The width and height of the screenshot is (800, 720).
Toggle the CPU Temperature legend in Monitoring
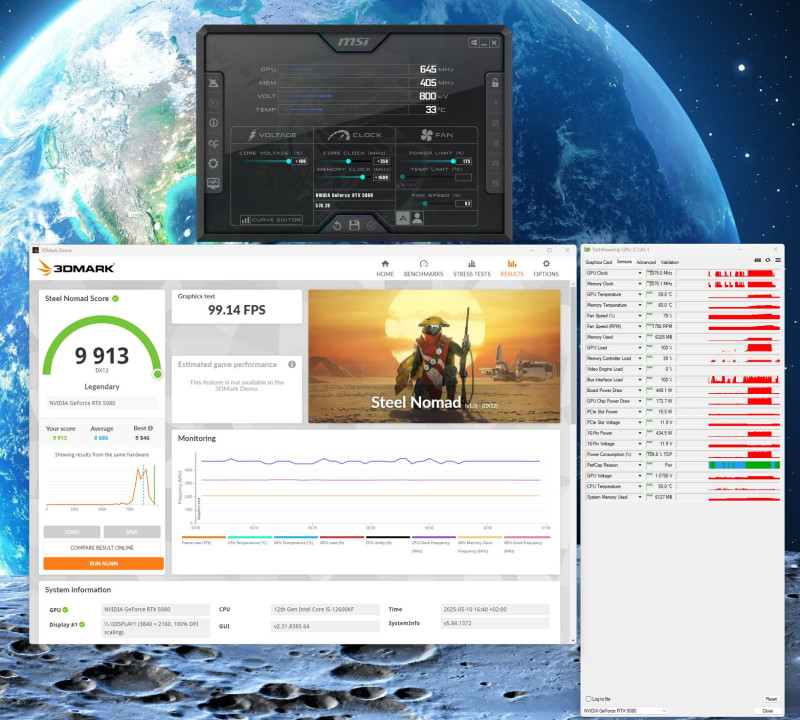[249, 540]
